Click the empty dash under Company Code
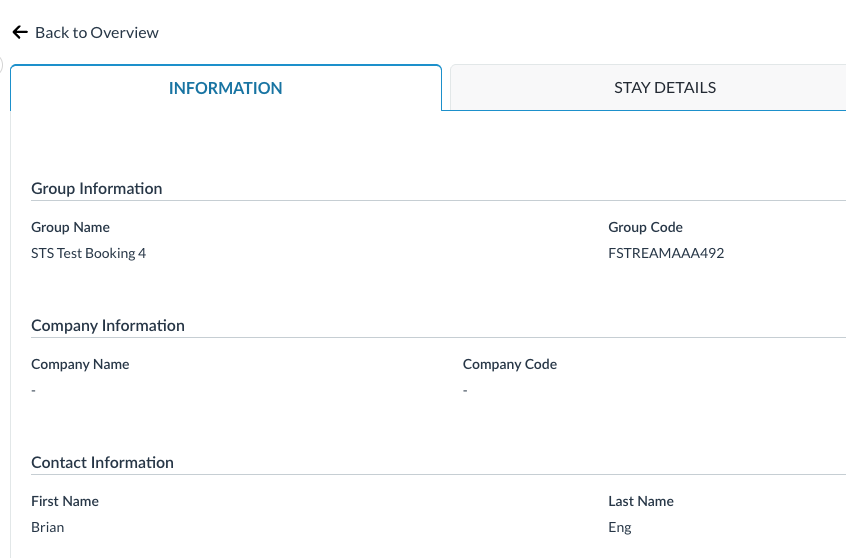The image size is (846, 558). 466,390
